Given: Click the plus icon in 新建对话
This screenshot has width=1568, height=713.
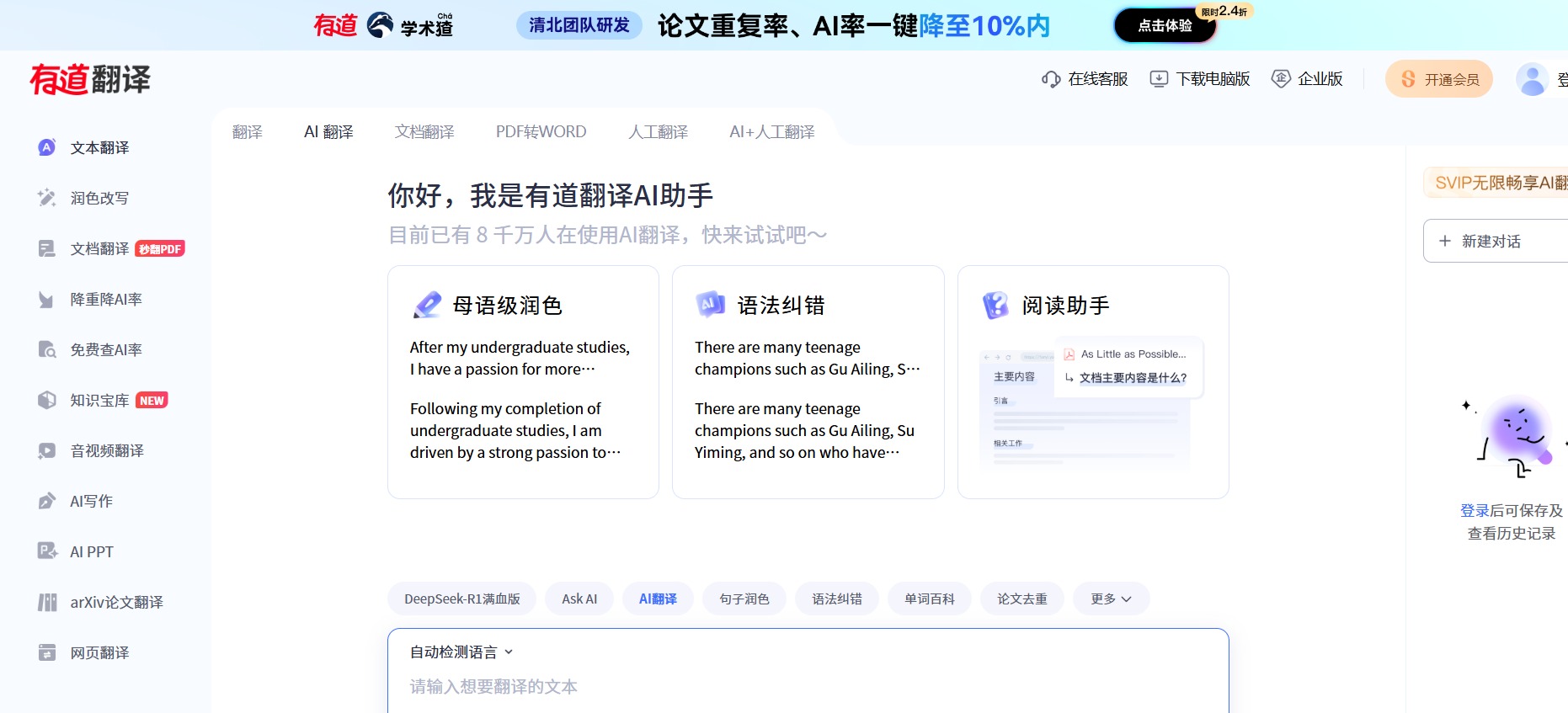Looking at the screenshot, I should pos(1445,241).
